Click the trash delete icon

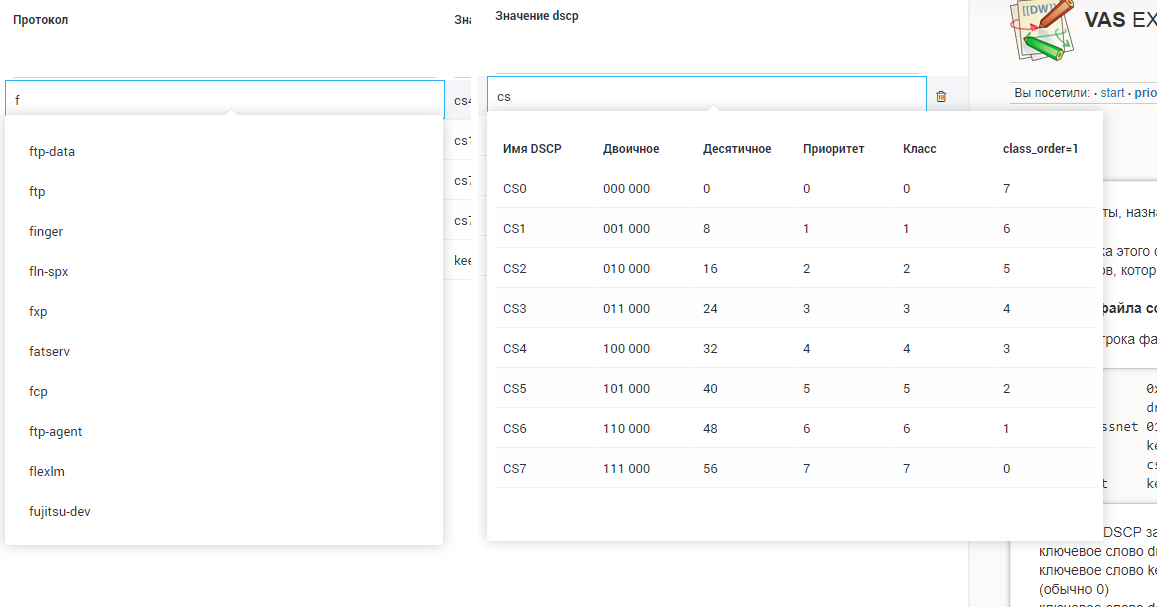[x=941, y=97]
